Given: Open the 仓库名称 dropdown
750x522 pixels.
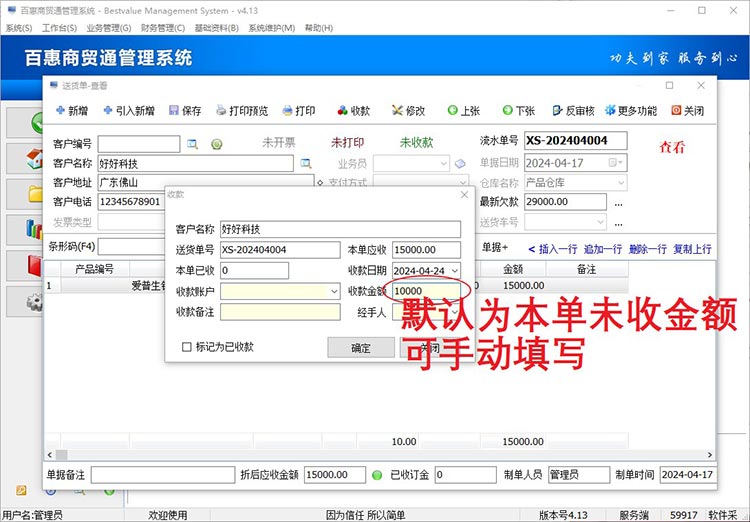Looking at the screenshot, I should click(x=620, y=182).
